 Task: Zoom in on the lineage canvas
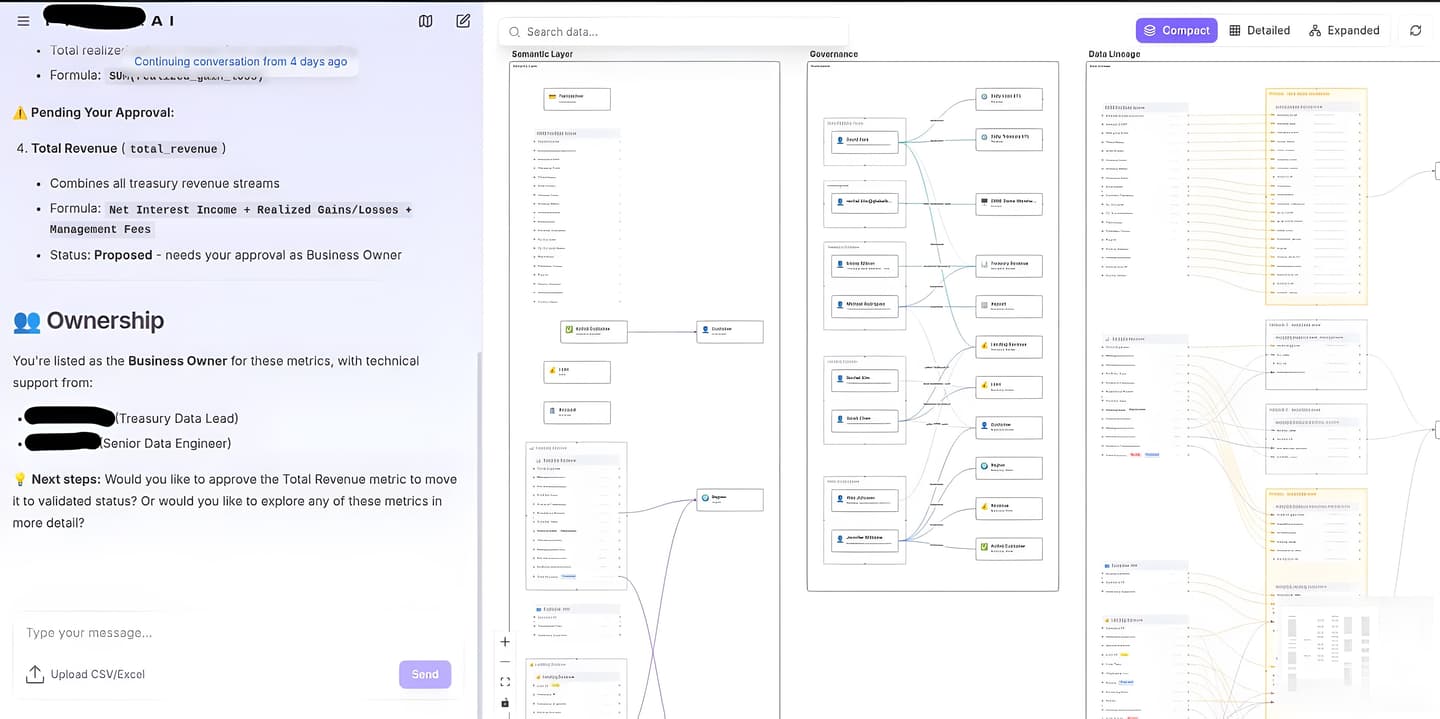504,641
